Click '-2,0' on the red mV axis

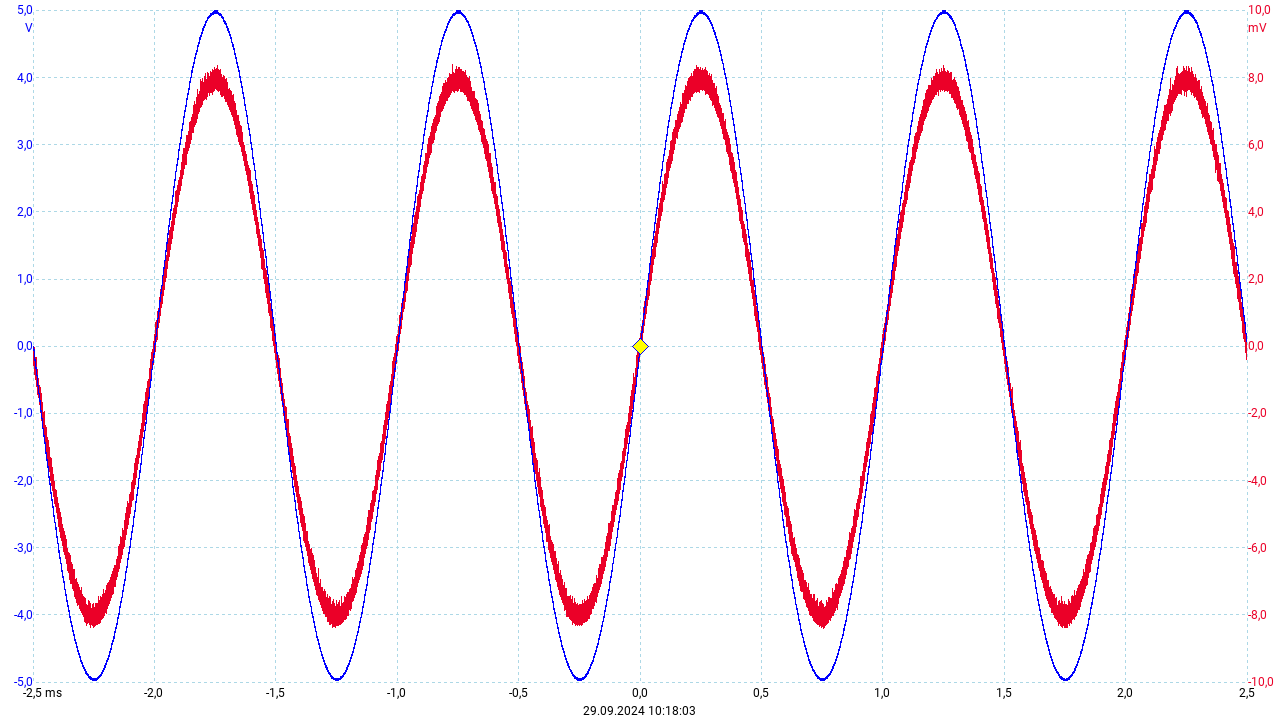click(1258, 413)
